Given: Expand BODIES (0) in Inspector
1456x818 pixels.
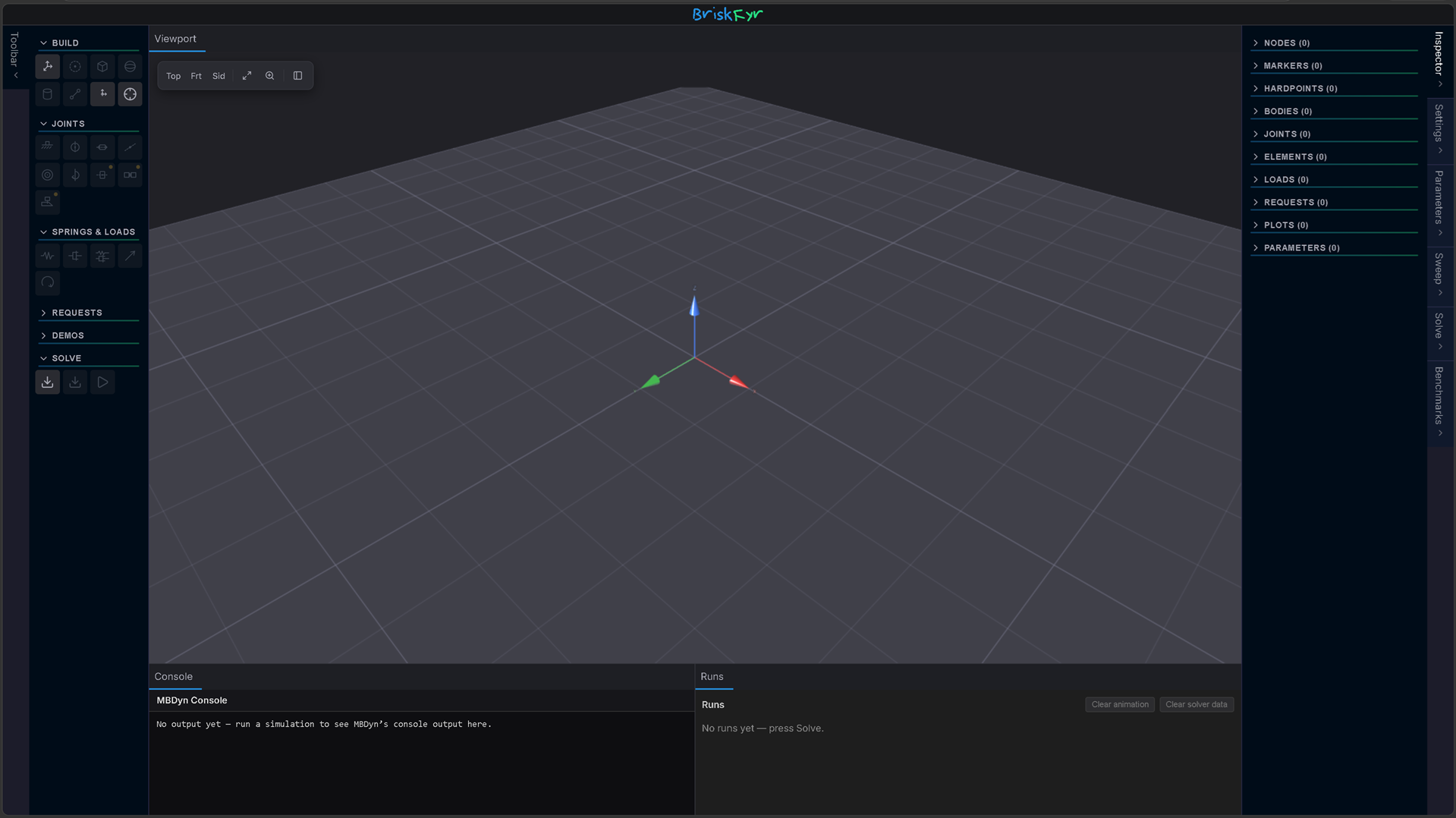Looking at the screenshot, I should (1334, 112).
